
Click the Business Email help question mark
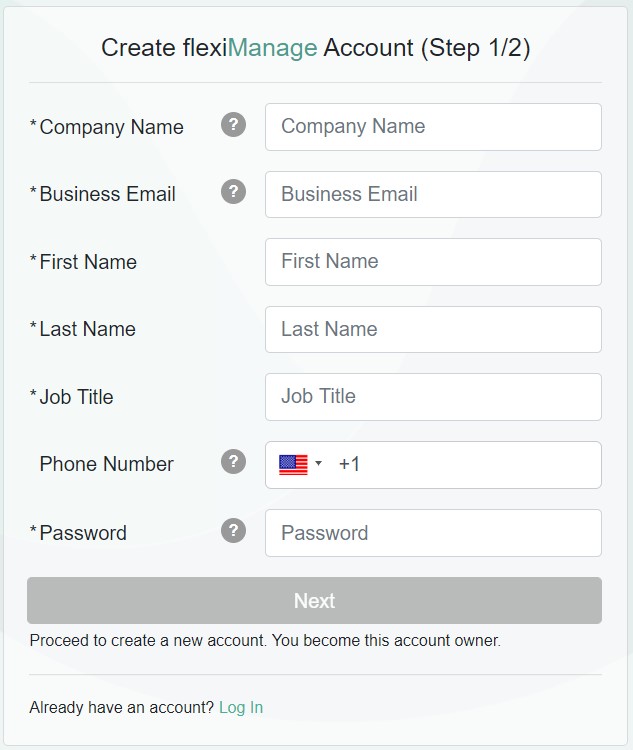[x=233, y=192]
